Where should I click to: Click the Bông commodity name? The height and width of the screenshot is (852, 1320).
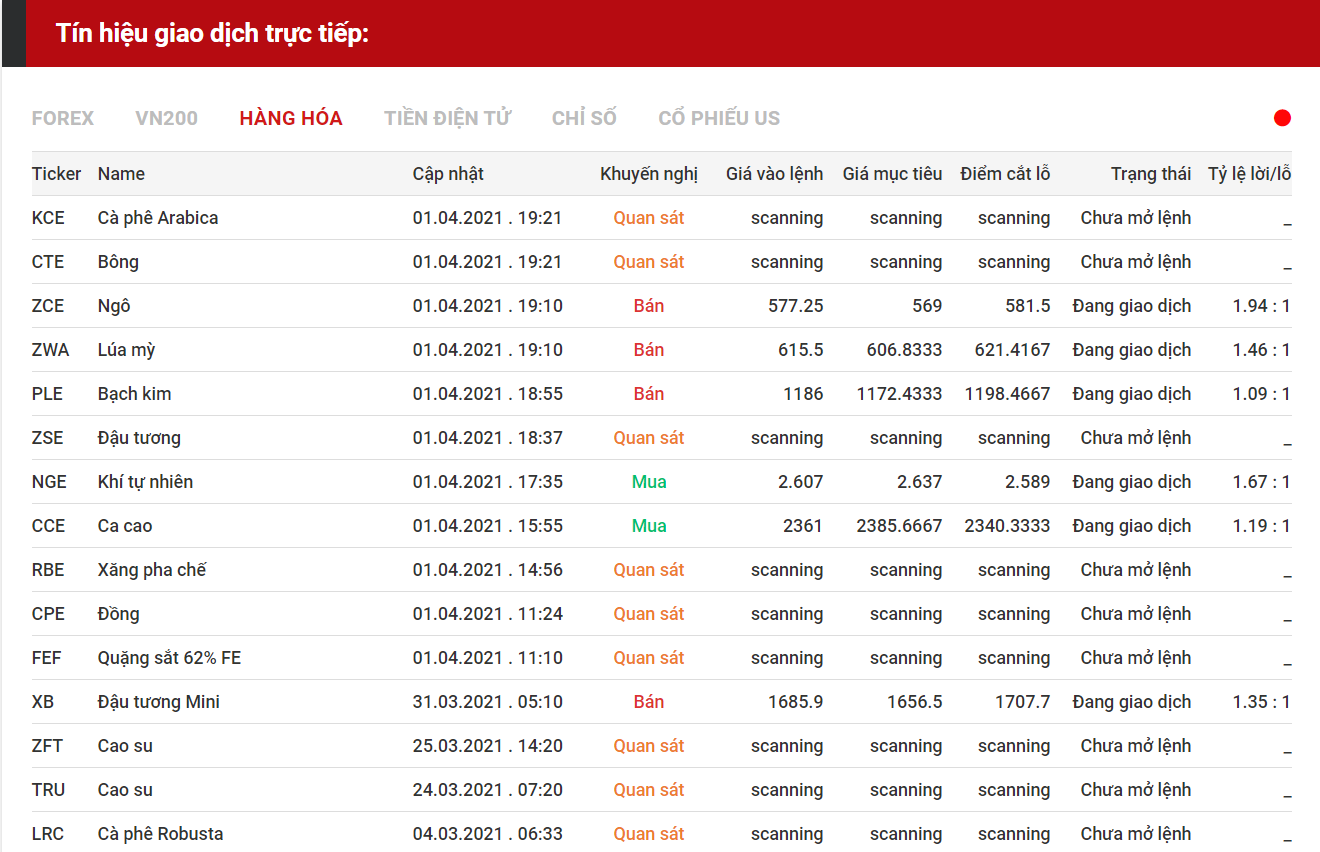click(x=118, y=262)
